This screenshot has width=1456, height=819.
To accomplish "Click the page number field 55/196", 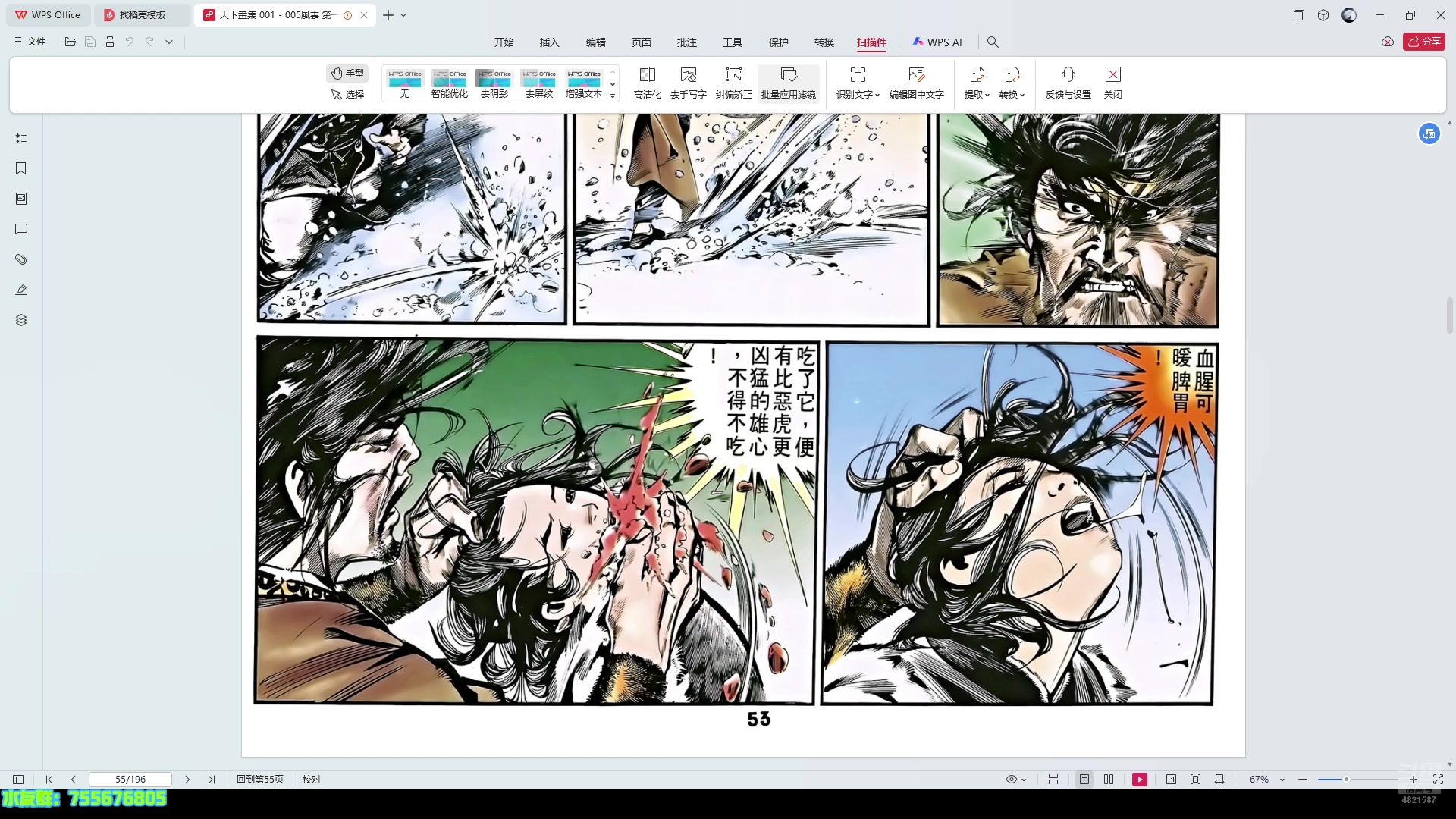I will tap(130, 780).
